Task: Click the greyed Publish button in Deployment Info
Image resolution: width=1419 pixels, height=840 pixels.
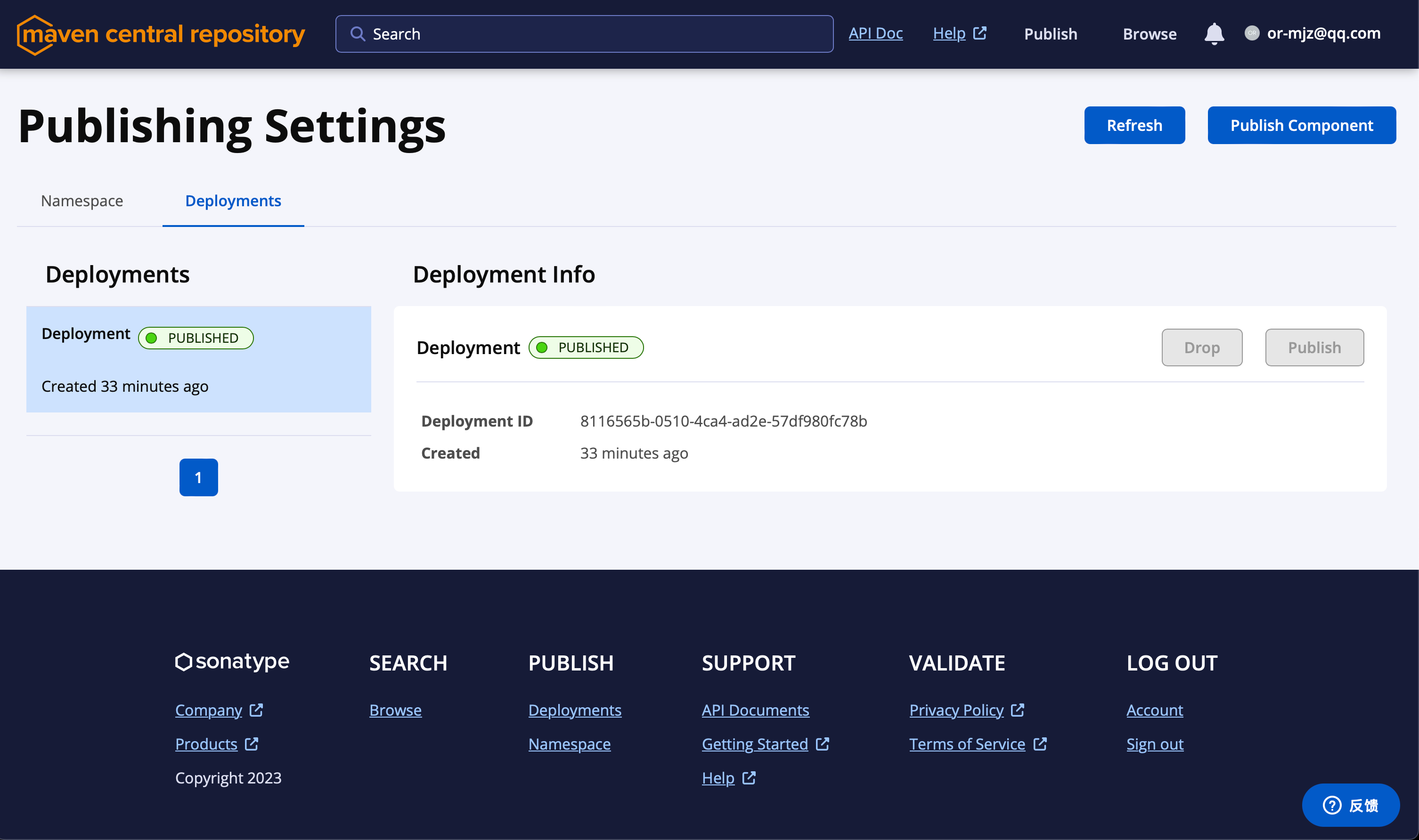Action: point(1315,347)
